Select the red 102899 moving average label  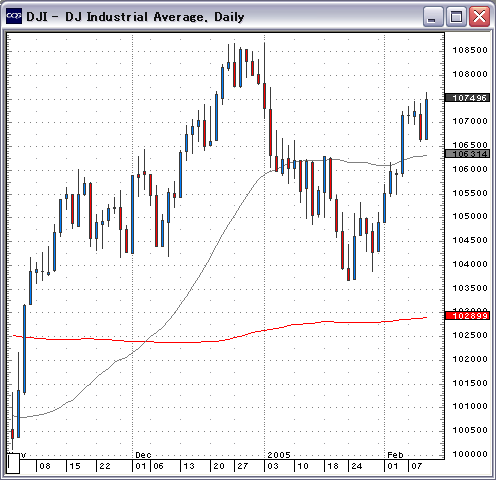point(468,315)
